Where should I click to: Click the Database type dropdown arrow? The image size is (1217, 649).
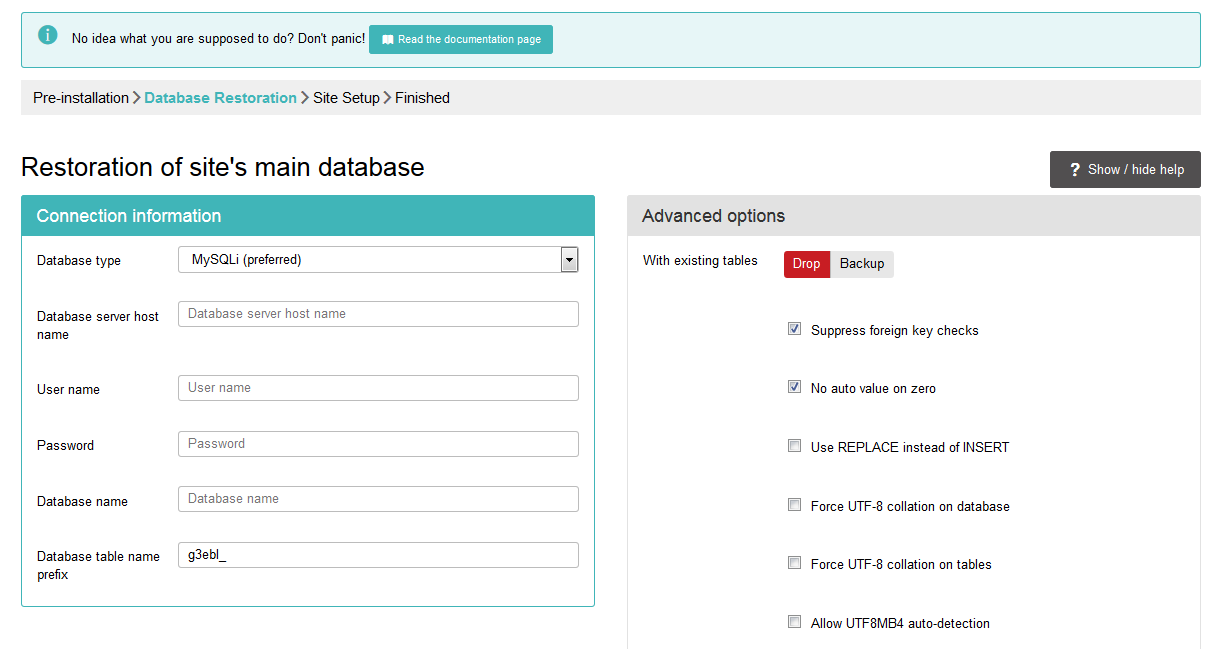pos(569,260)
